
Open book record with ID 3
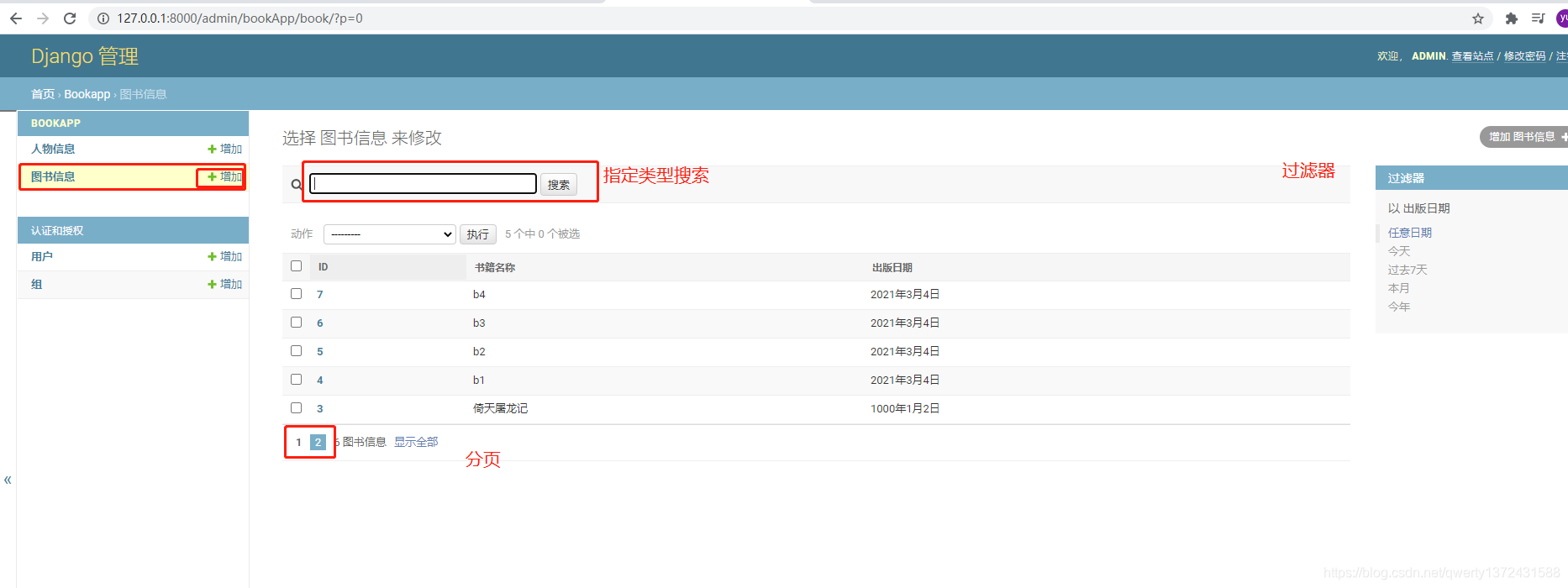[319, 409]
